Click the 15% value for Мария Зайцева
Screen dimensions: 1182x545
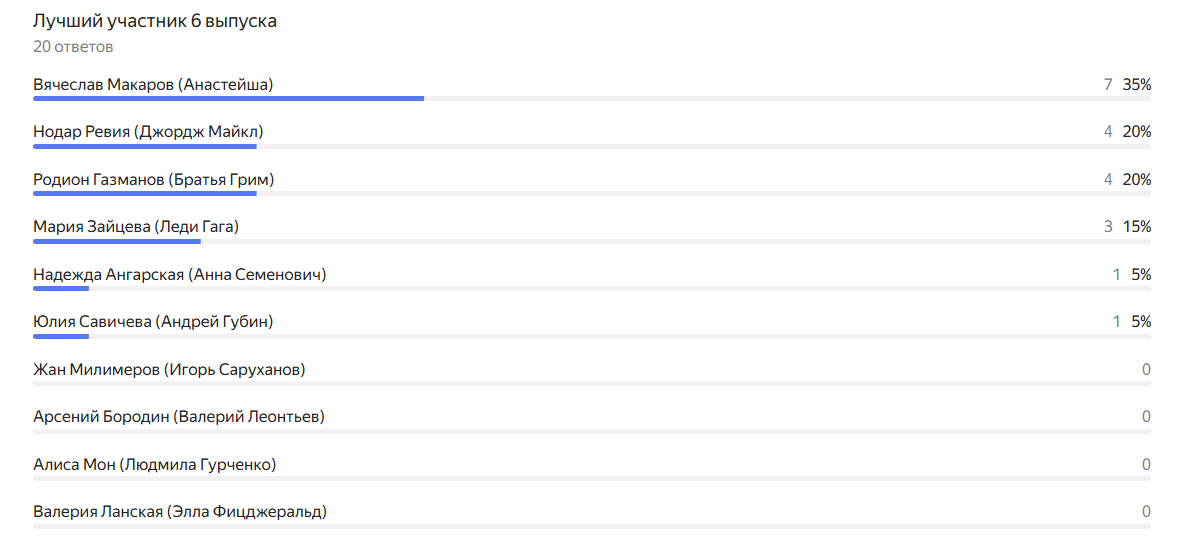pyautogui.click(x=1137, y=227)
